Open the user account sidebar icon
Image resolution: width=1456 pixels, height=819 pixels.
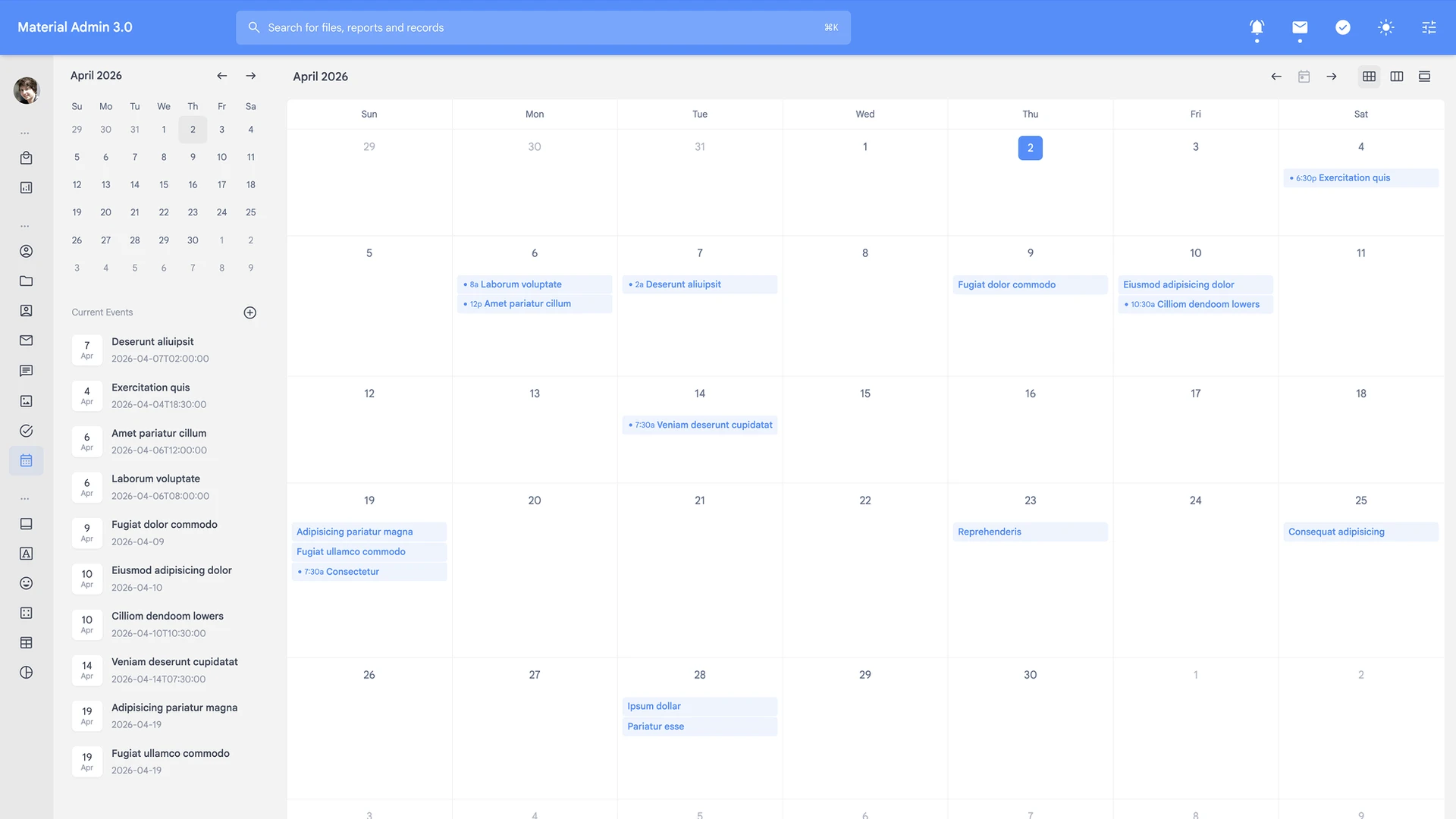tap(27, 251)
